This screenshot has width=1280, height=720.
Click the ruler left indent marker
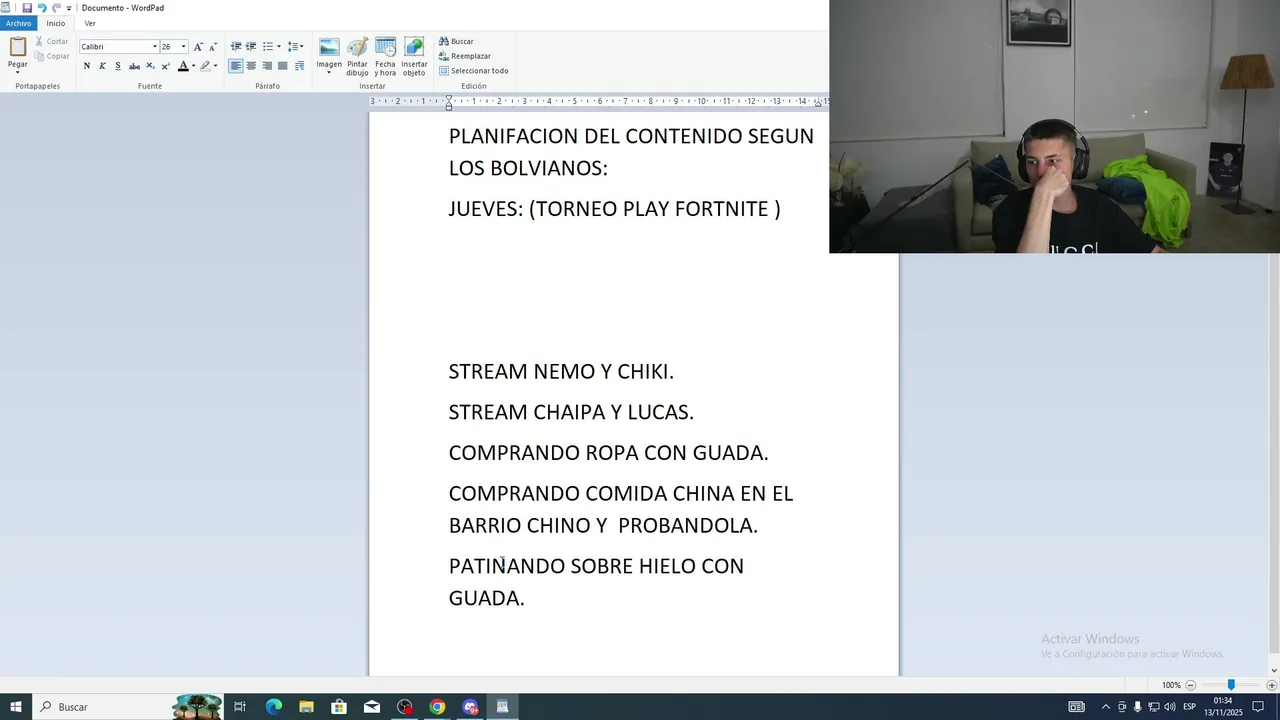pyautogui.click(x=448, y=105)
